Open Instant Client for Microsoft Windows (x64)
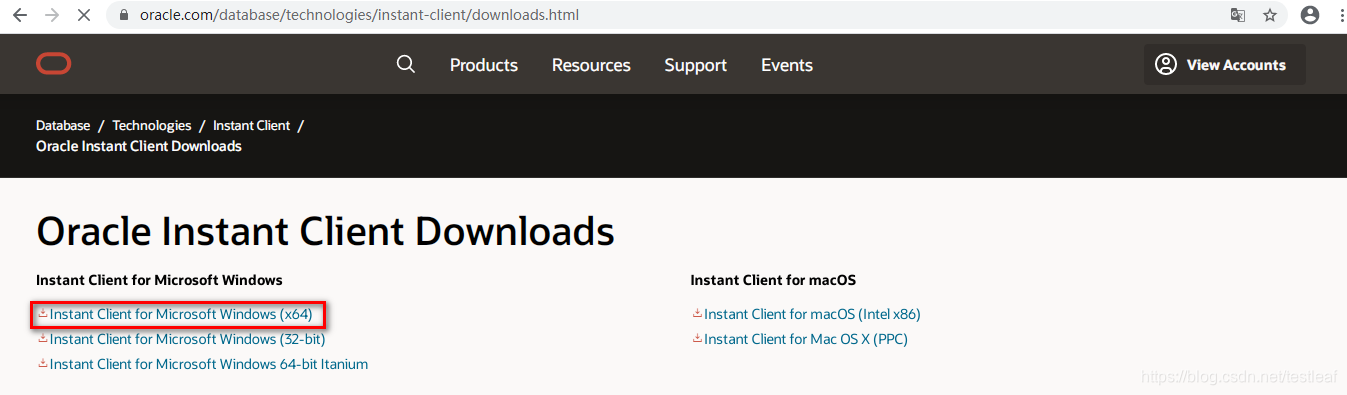The image size is (1347, 395). tap(181, 314)
